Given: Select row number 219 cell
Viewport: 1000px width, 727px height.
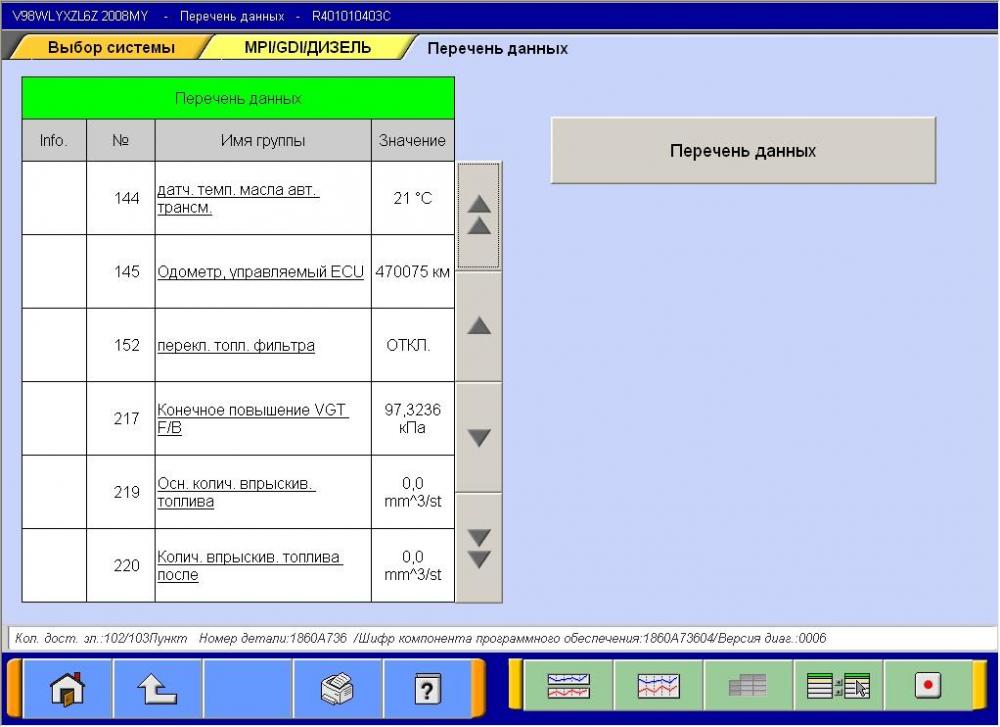Looking at the screenshot, I should tap(121, 492).
